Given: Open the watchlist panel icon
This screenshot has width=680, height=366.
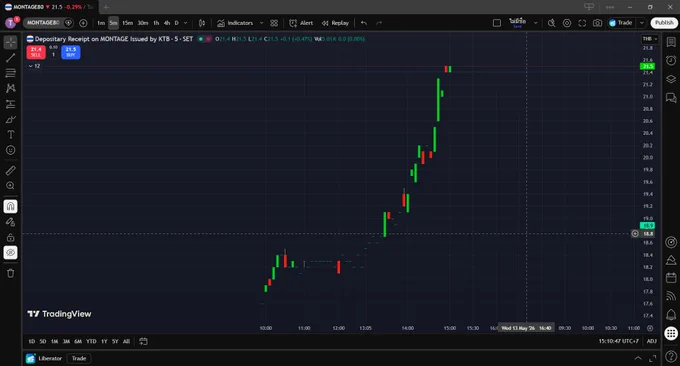Looking at the screenshot, I should point(671,42).
